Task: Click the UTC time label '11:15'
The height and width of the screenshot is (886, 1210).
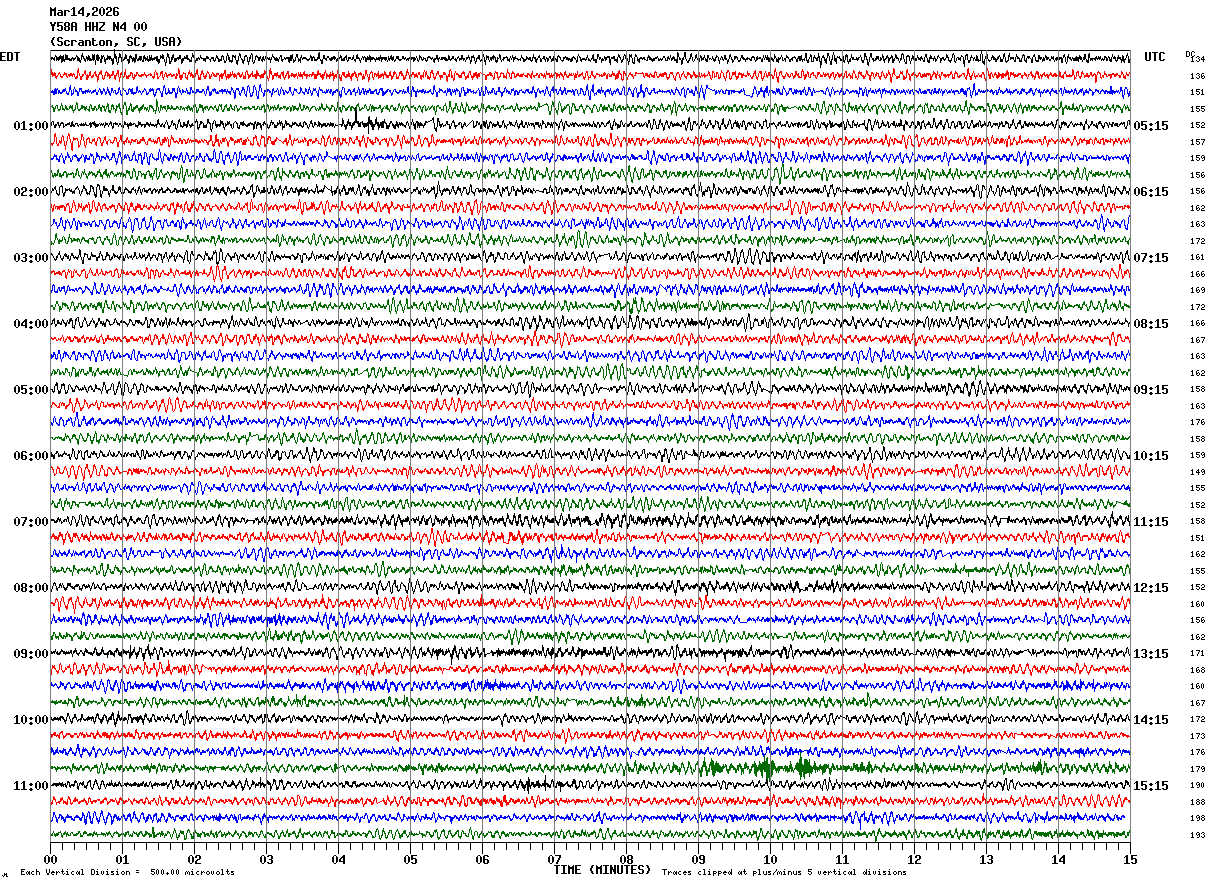Action: [x=1151, y=522]
